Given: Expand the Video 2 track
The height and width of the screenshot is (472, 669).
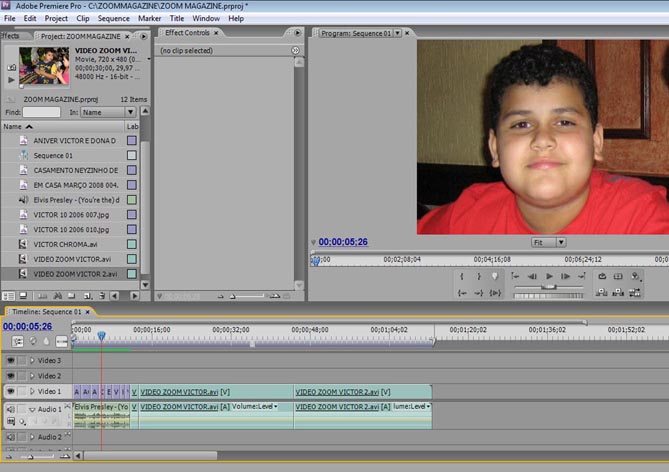Looking at the screenshot, I should pos(32,376).
